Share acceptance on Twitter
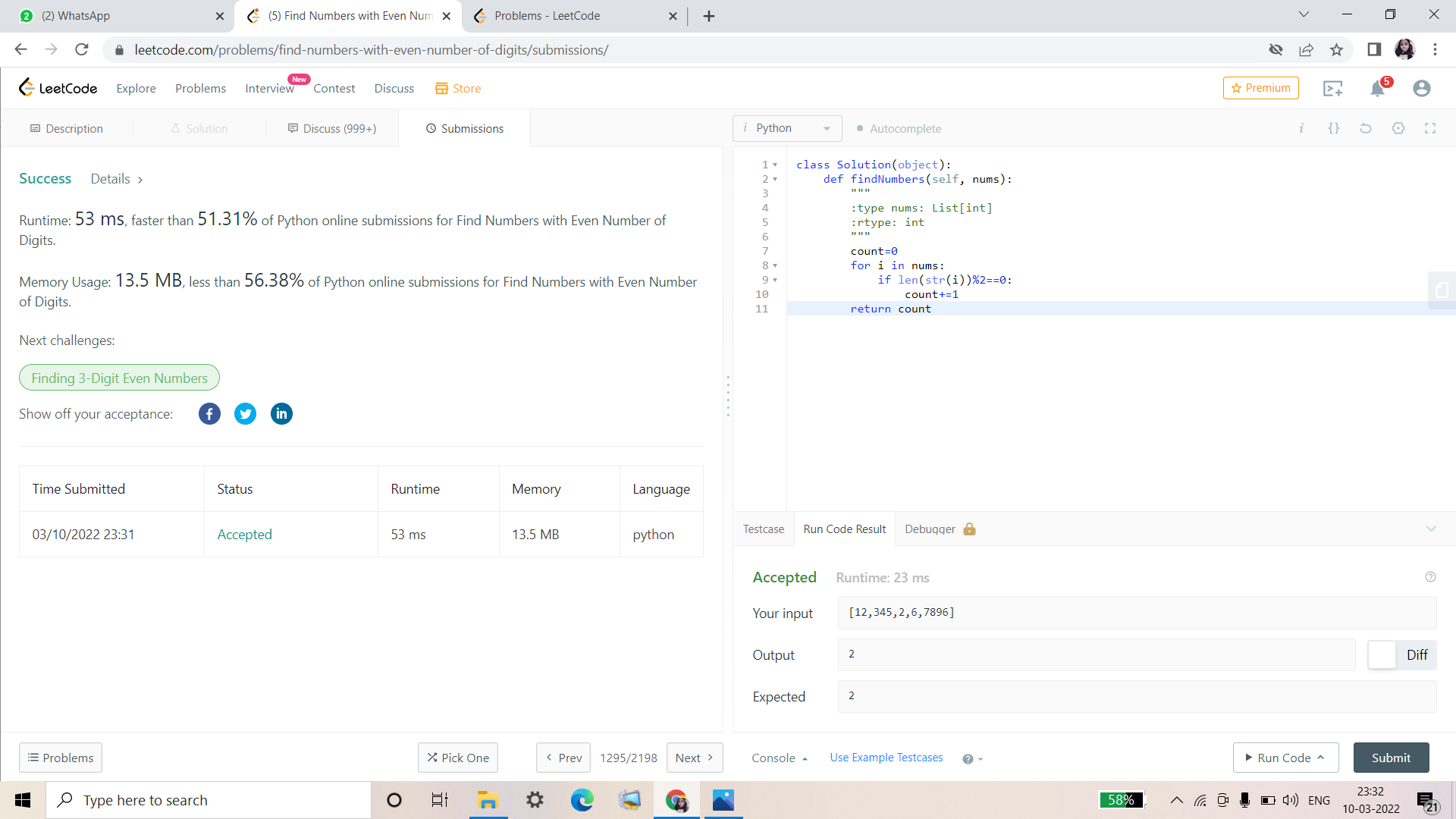 (245, 413)
